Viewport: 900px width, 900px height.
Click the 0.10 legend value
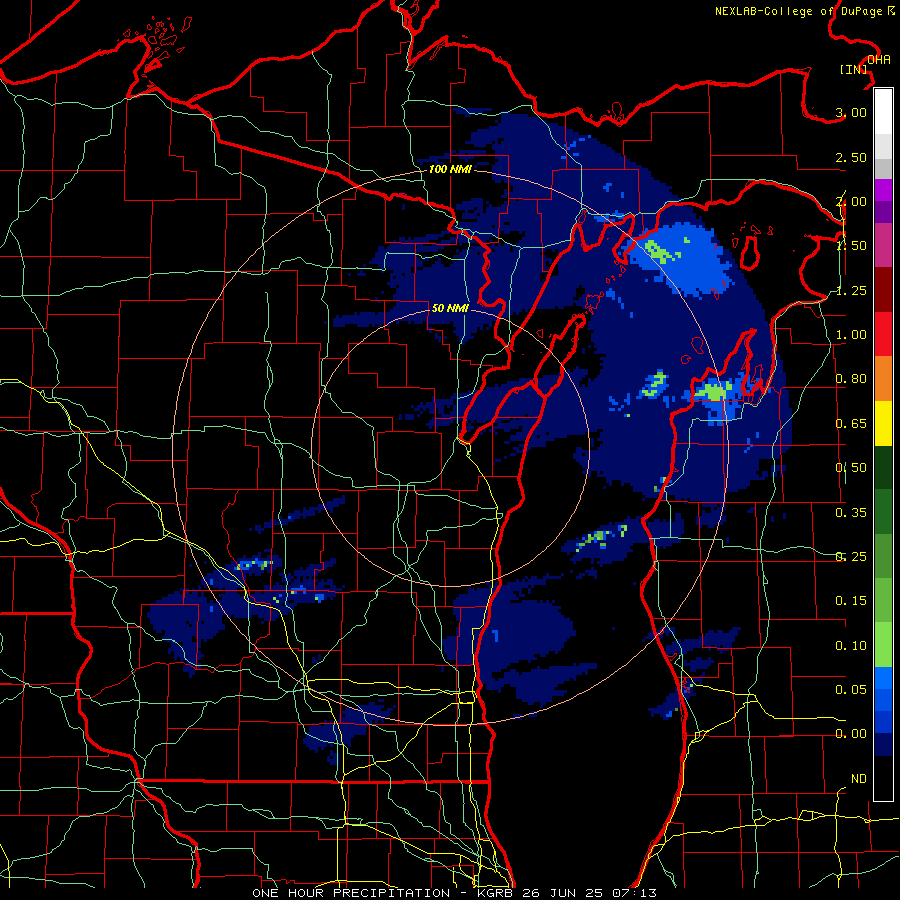851,646
